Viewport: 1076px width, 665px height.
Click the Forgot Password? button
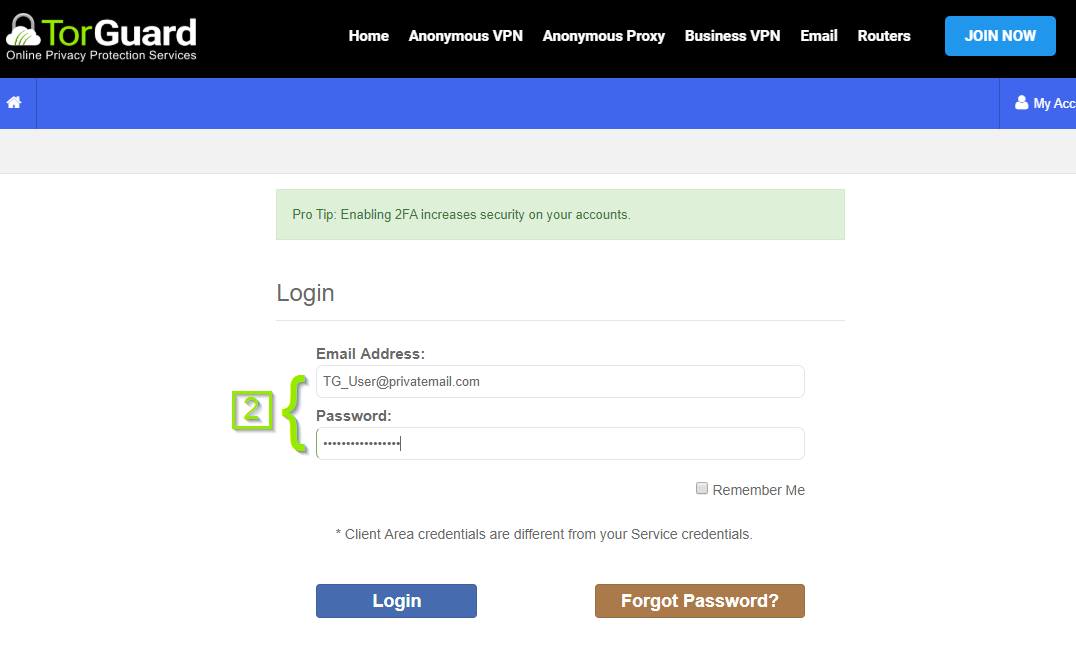699,601
